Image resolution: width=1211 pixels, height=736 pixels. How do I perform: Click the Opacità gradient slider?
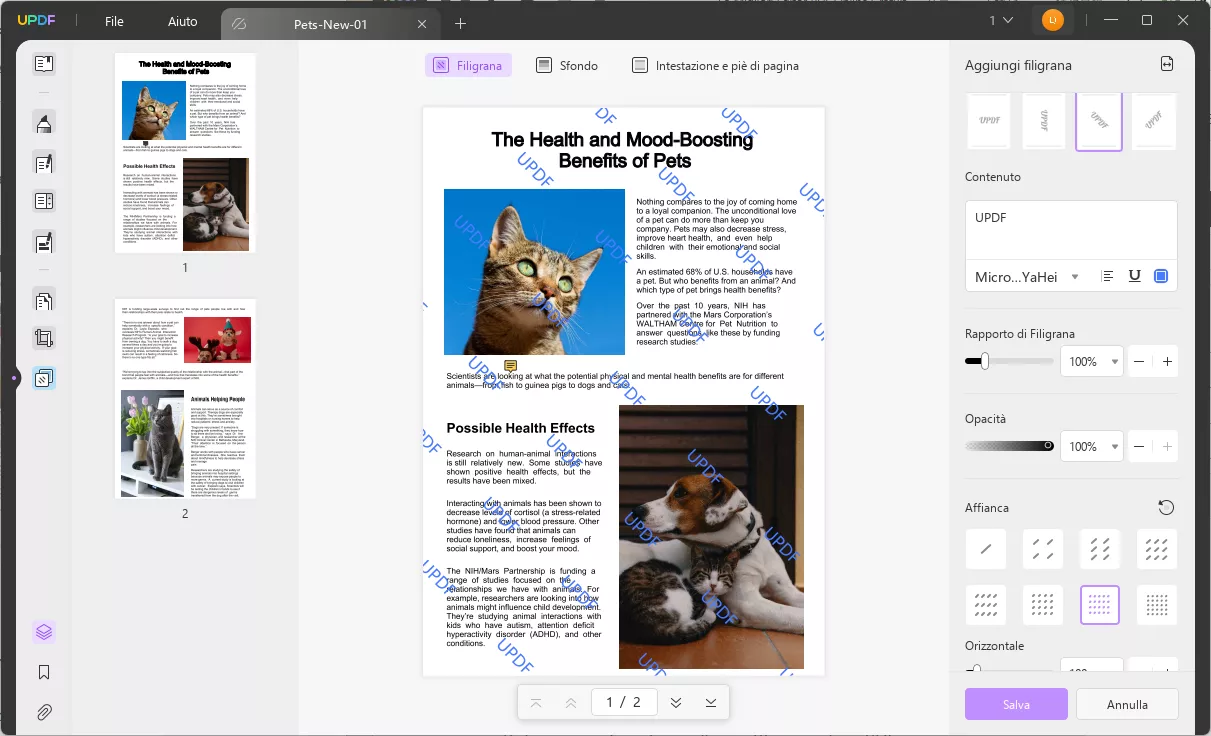[1009, 446]
